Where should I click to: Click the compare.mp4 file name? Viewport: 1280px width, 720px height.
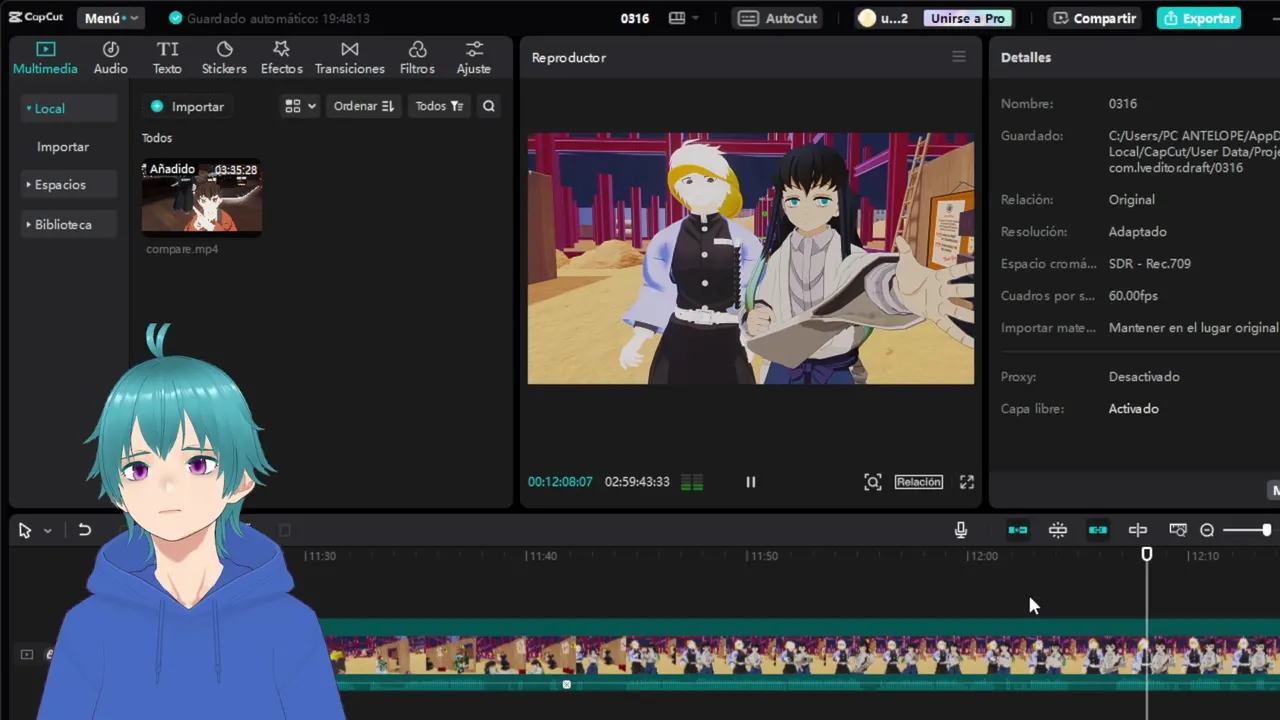point(182,249)
